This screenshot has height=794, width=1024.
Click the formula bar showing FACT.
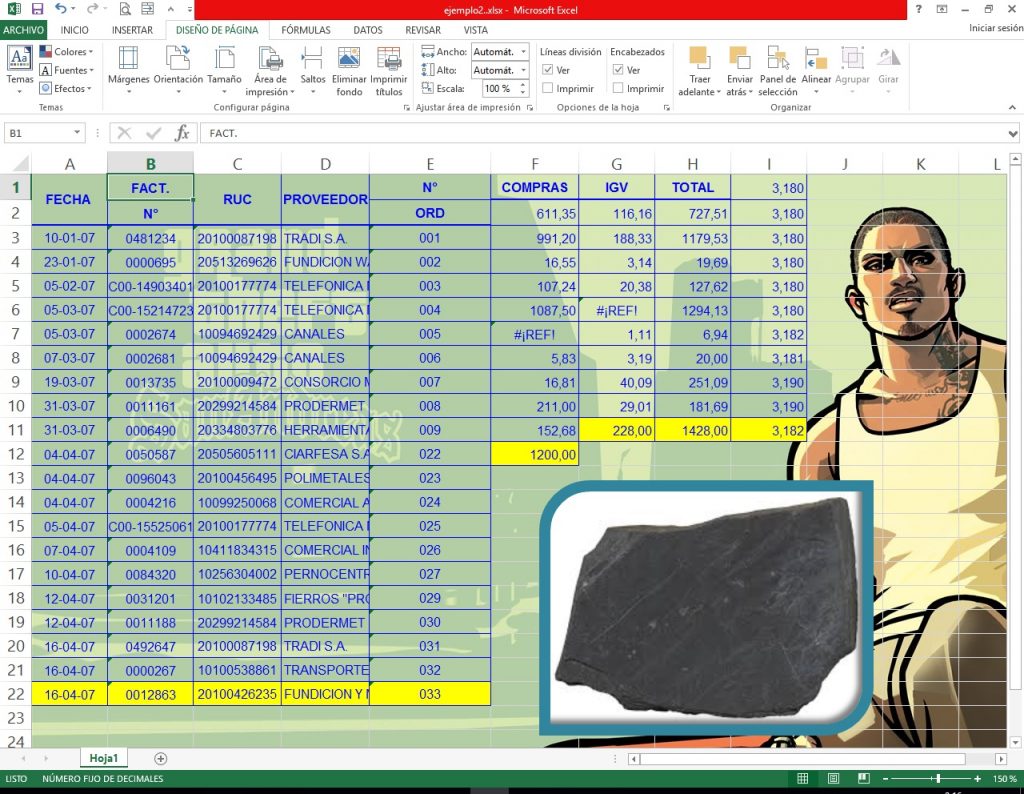[601, 133]
